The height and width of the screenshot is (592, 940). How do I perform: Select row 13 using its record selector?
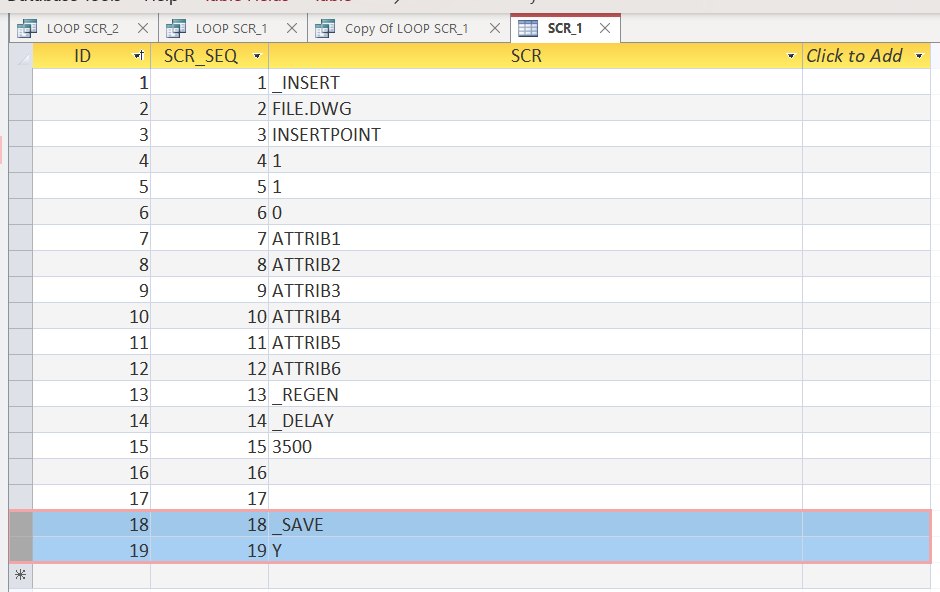coord(21,394)
